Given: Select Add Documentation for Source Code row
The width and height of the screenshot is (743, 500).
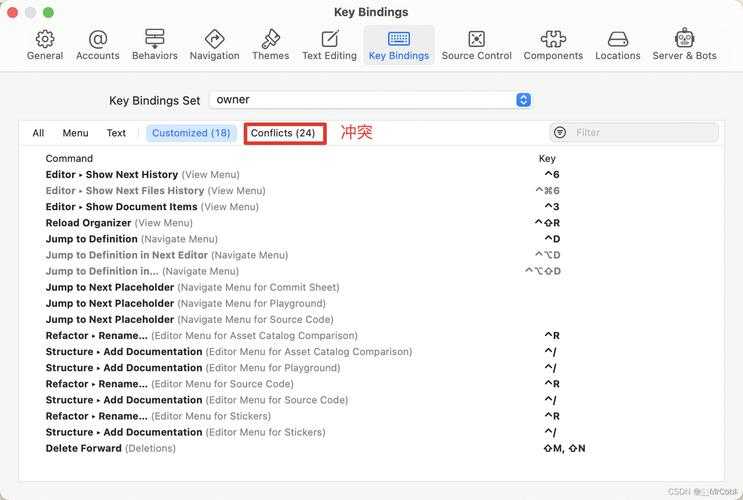Looking at the screenshot, I should click(x=372, y=400).
